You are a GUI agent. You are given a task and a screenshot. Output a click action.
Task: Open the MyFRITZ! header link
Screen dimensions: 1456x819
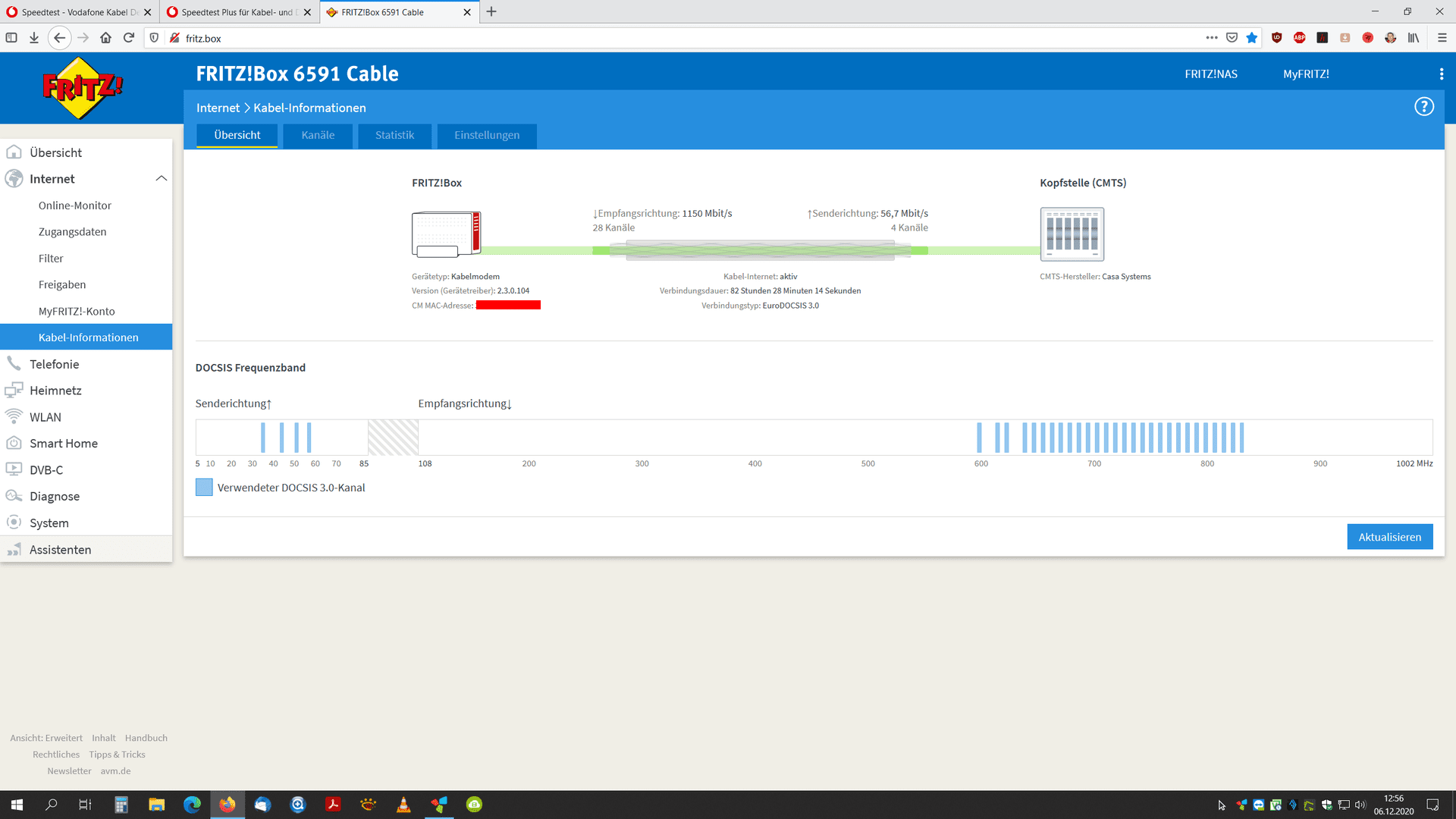coord(1306,74)
